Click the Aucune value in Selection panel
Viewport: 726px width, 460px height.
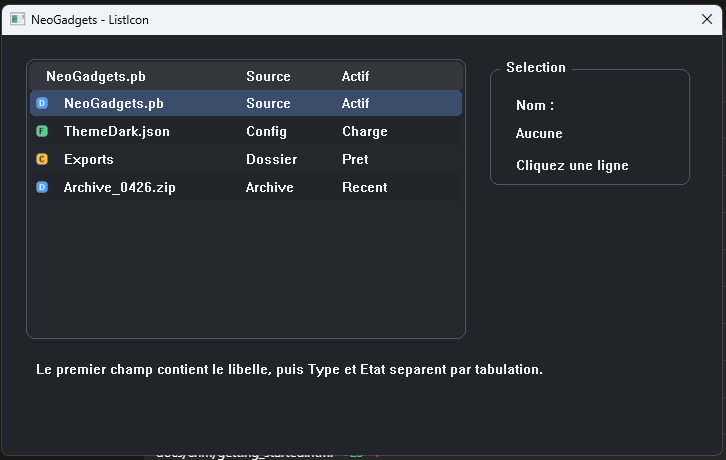coord(539,133)
